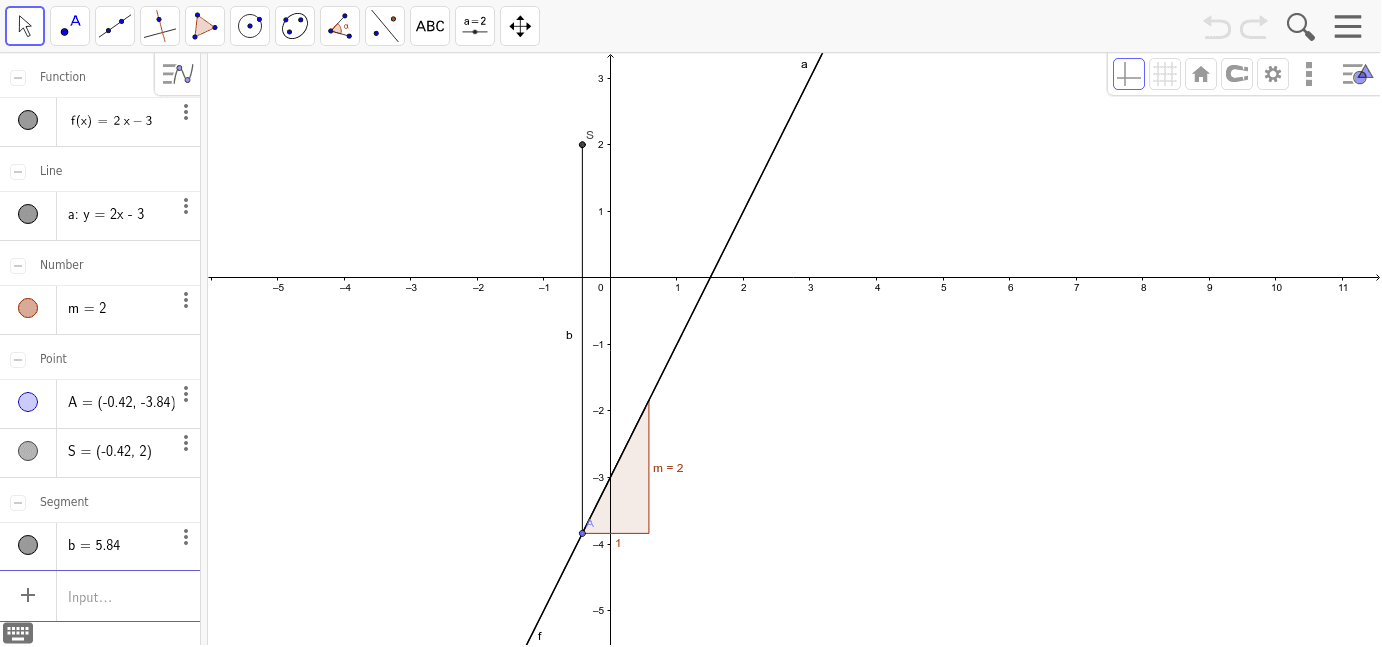Open options menu for point A row
The image size is (1382, 647).
click(x=186, y=394)
